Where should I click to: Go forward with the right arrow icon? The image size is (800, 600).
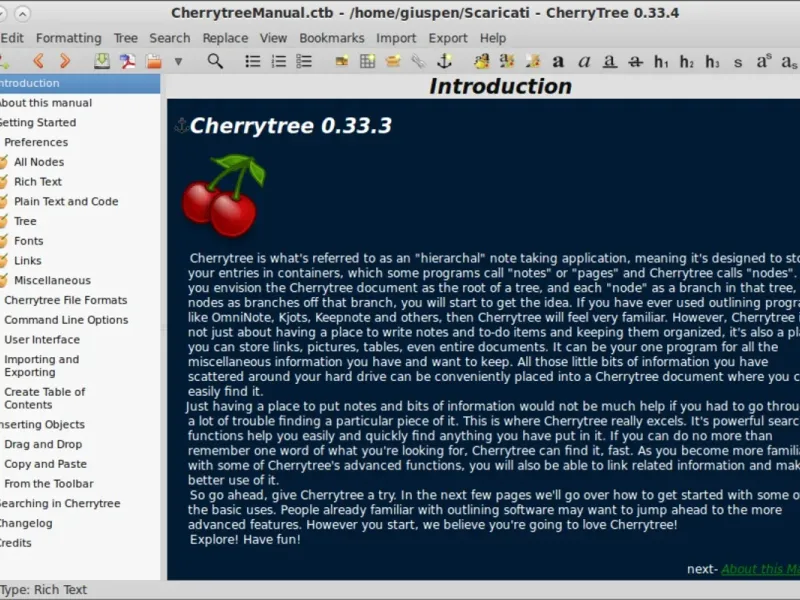click(65, 61)
